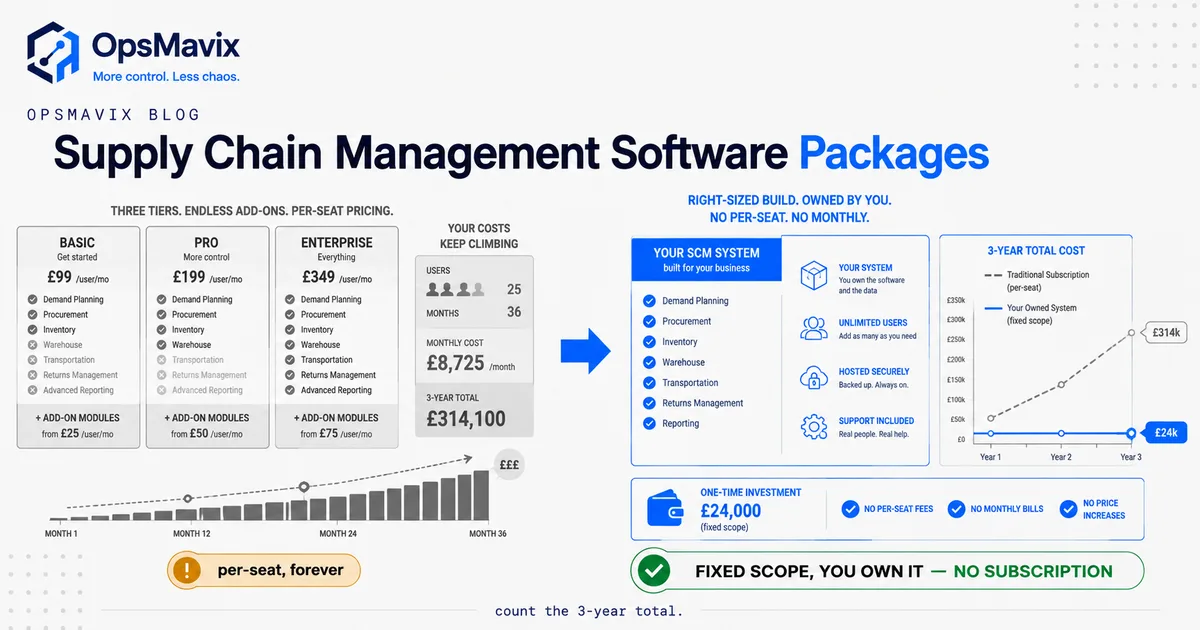
Task: Toggle Warehouse check in Your SCM System
Action: click(650, 362)
